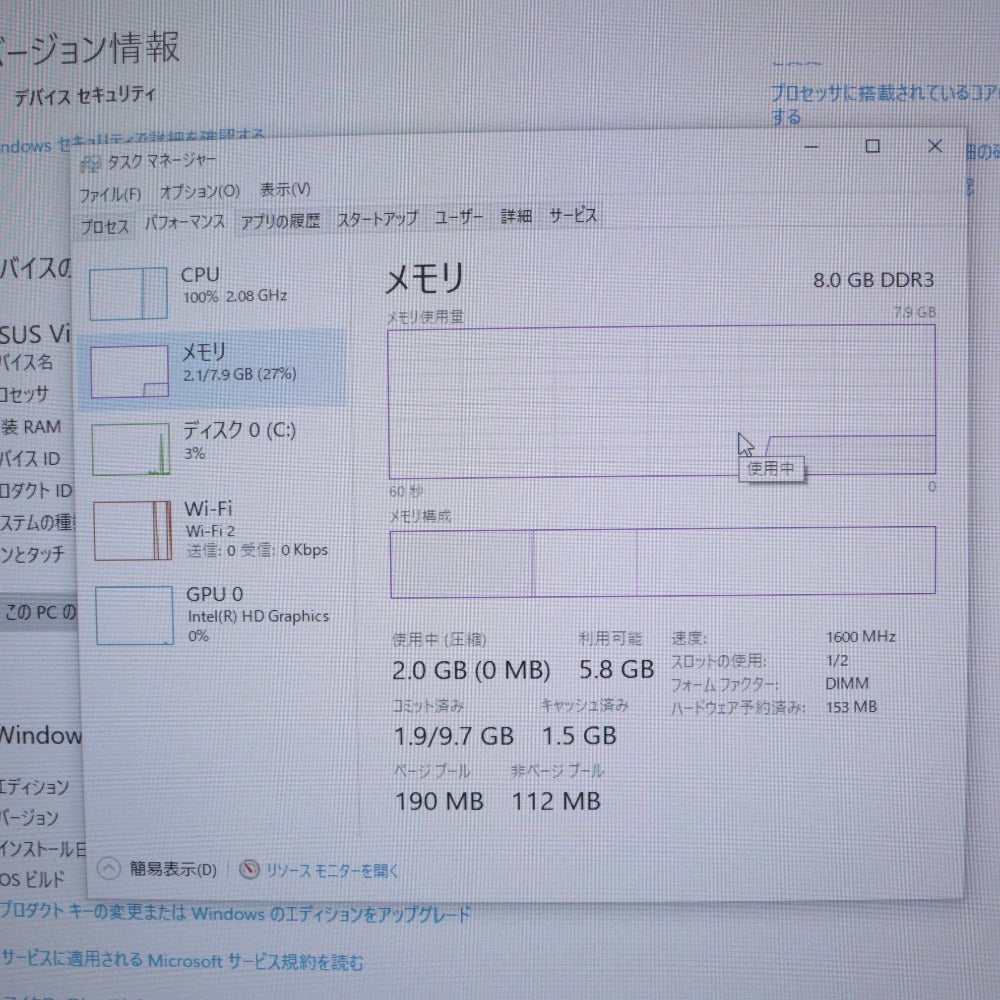This screenshot has height=1000, width=1000.
Task: Switch to the プロセス tab
Action: click(105, 226)
